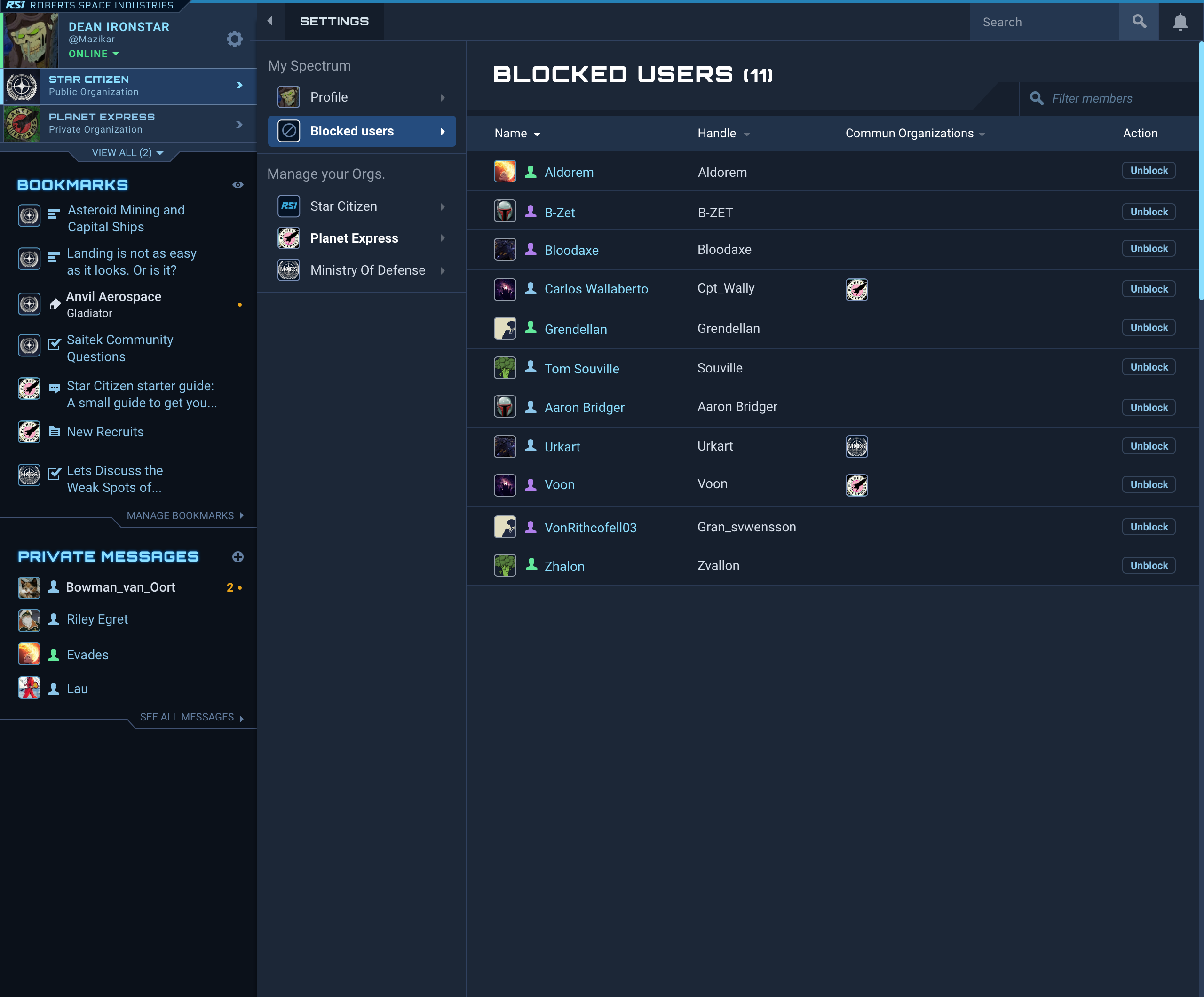Click the MOBS org badge next to Urkart
This screenshot has height=997, width=1204.
click(x=856, y=447)
